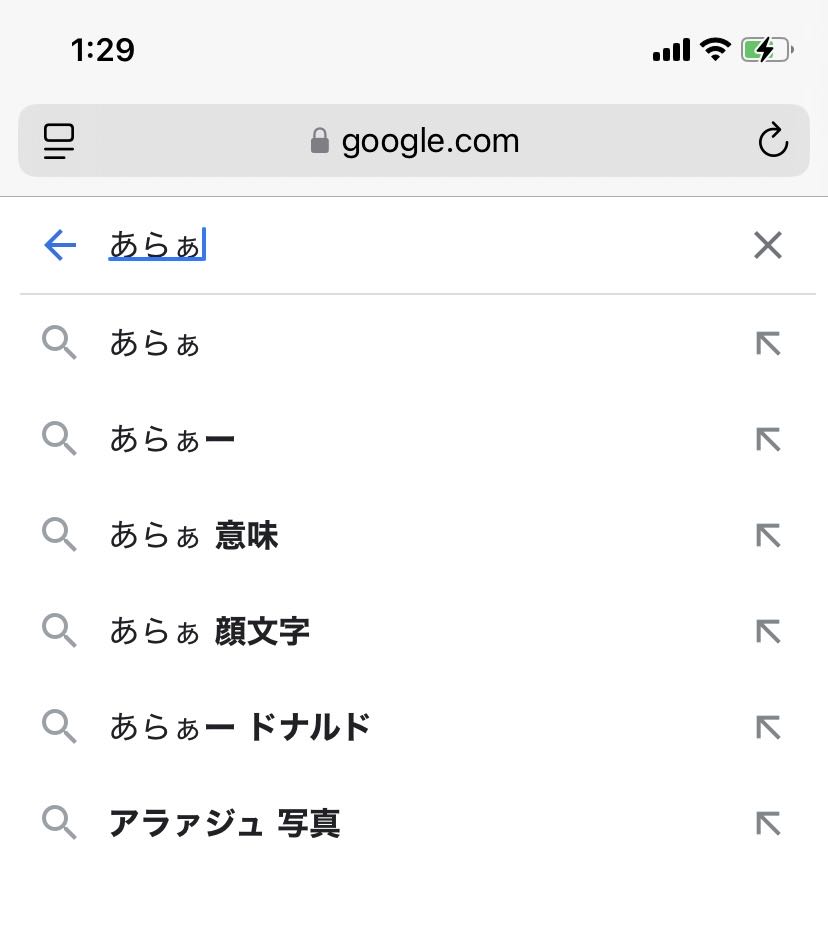Image resolution: width=828 pixels, height=940 pixels.
Task: Open the browser reader/tabs icon
Action: 60,141
